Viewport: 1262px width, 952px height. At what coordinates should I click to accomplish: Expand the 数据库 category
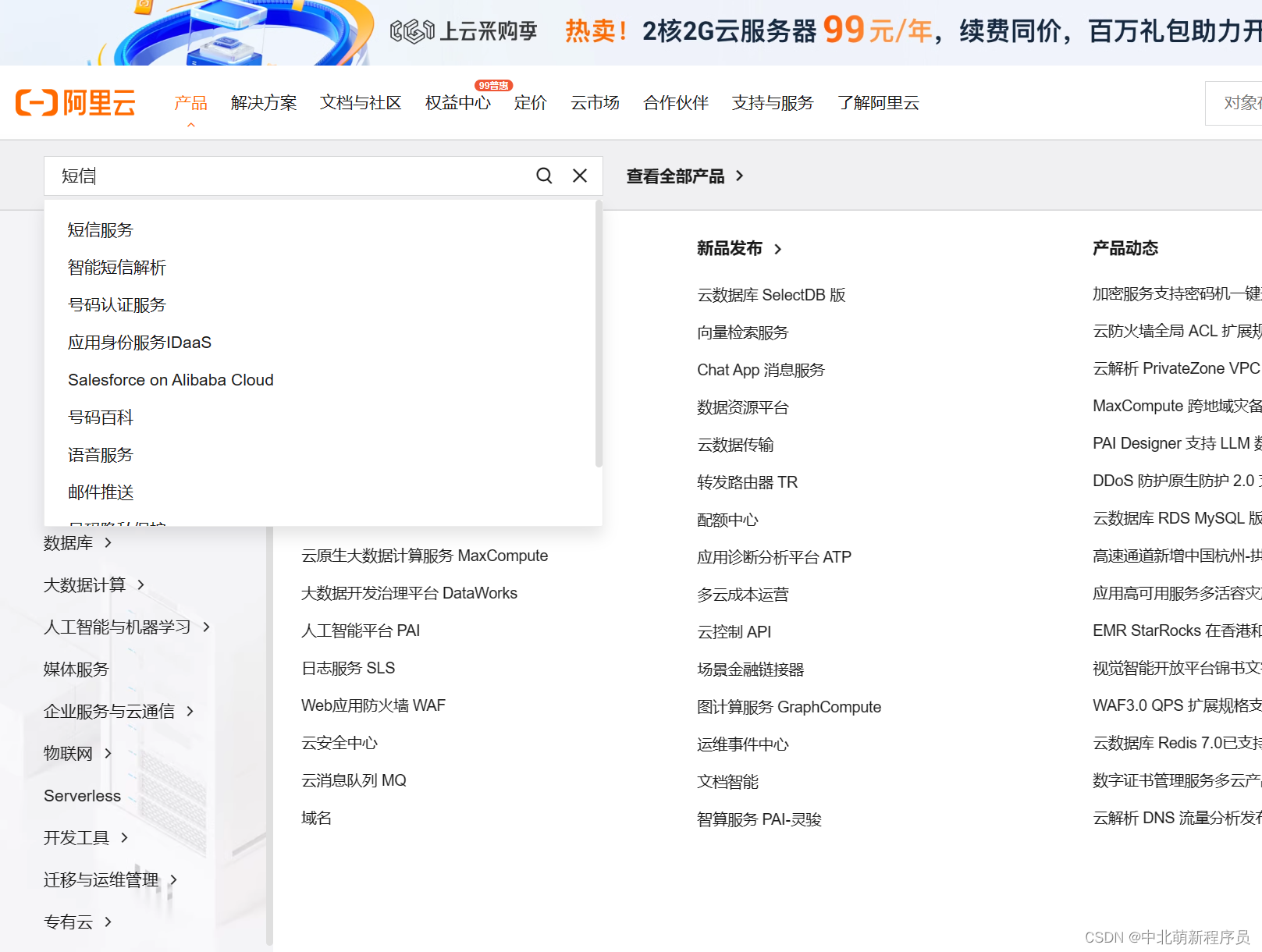tap(78, 543)
